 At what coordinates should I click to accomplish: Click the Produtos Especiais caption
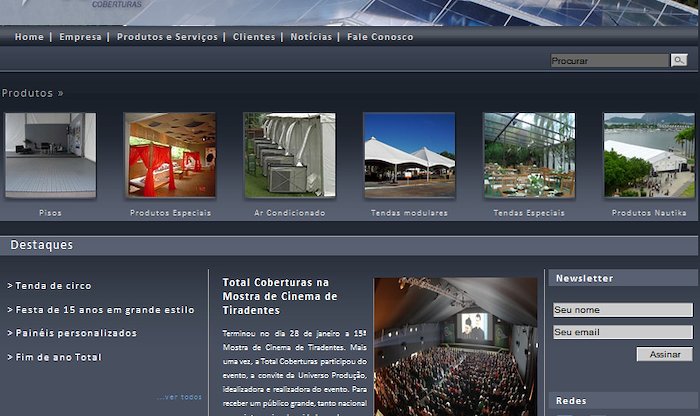point(171,213)
